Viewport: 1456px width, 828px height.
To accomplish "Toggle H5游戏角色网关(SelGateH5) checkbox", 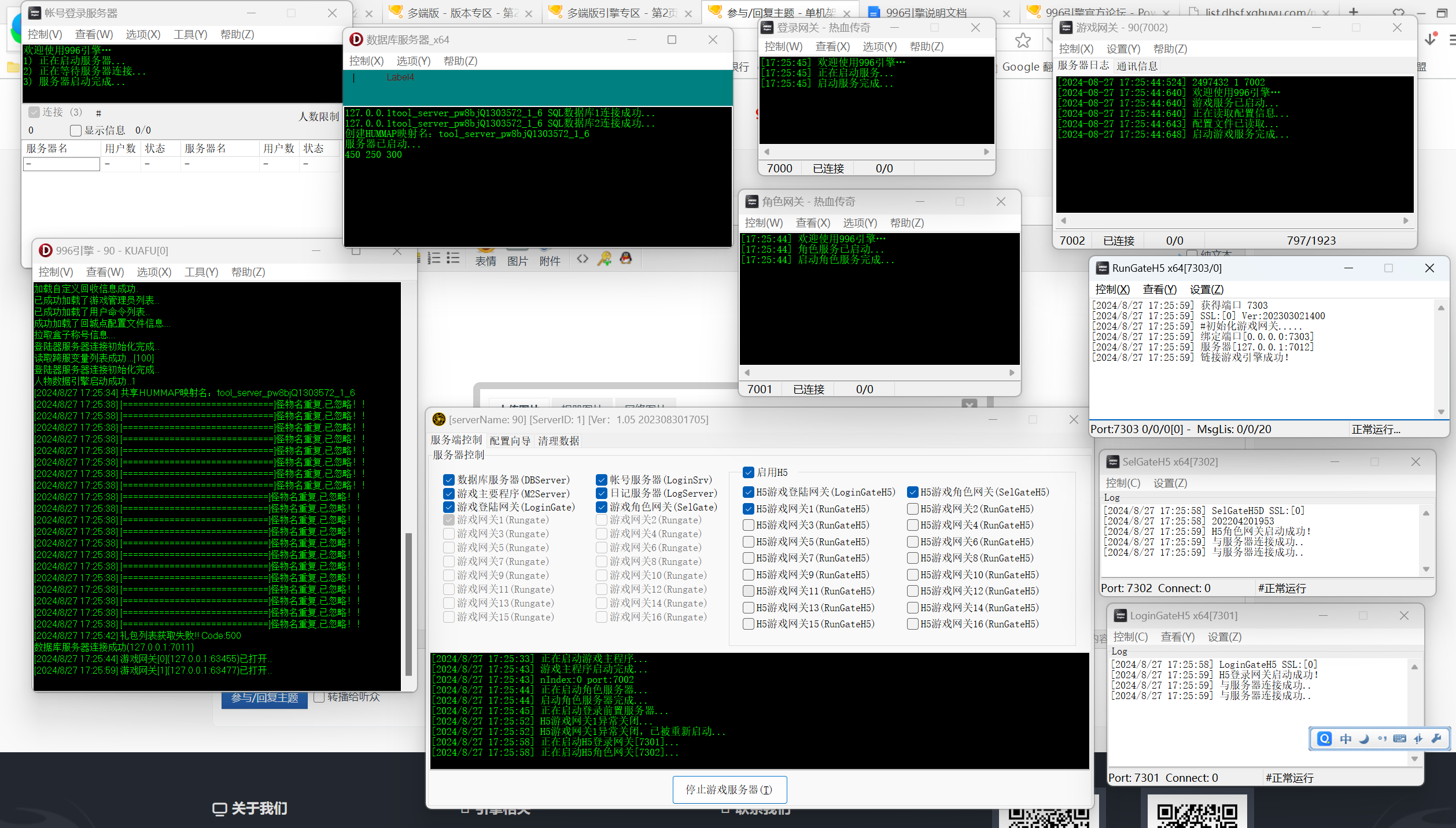I will click(913, 492).
